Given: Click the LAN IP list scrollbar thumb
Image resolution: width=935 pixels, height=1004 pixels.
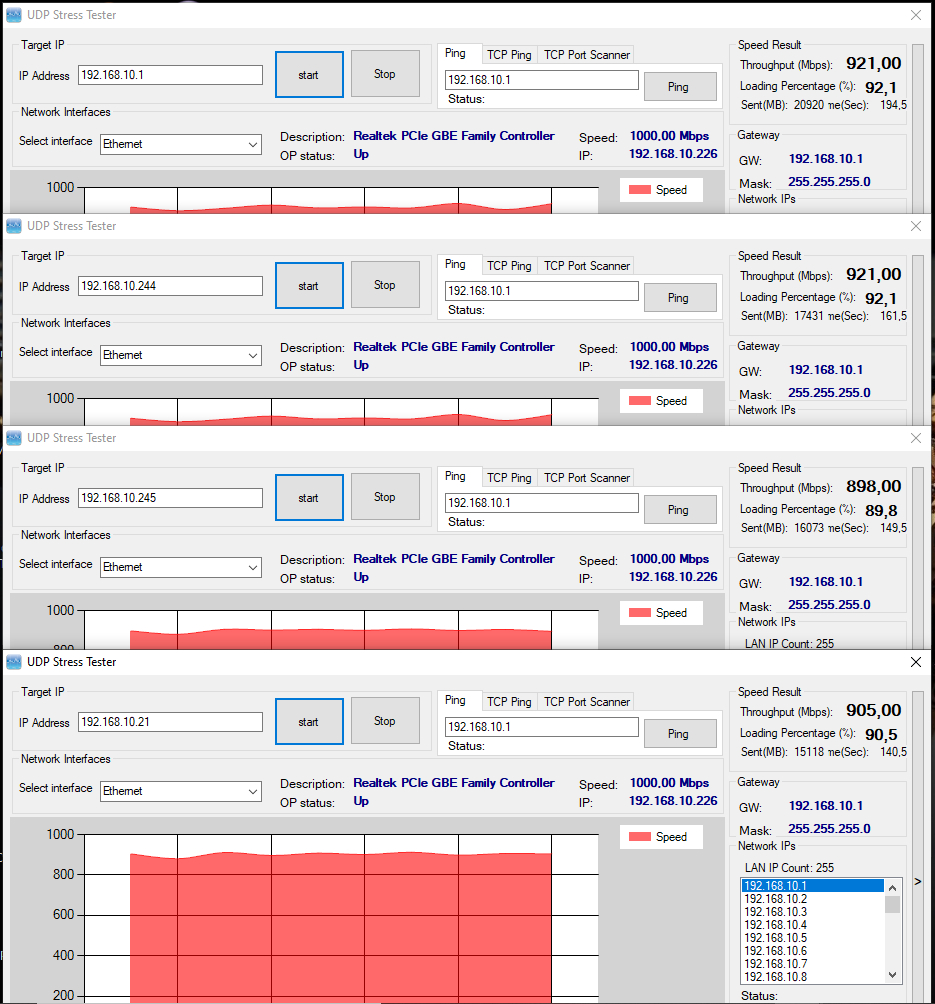Looking at the screenshot, I should [892, 904].
